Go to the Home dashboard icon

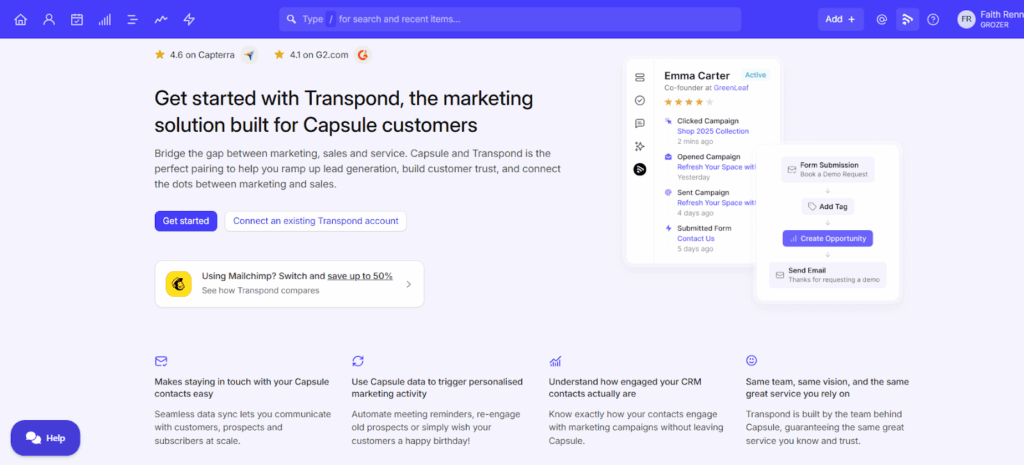[x=21, y=19]
